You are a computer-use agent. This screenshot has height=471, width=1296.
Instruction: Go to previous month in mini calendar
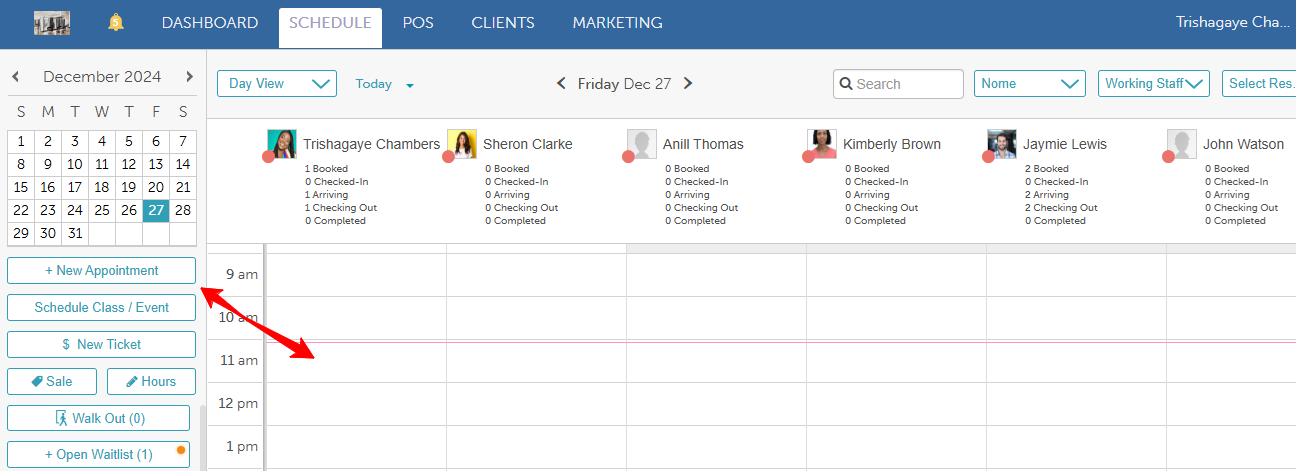click(x=16, y=77)
